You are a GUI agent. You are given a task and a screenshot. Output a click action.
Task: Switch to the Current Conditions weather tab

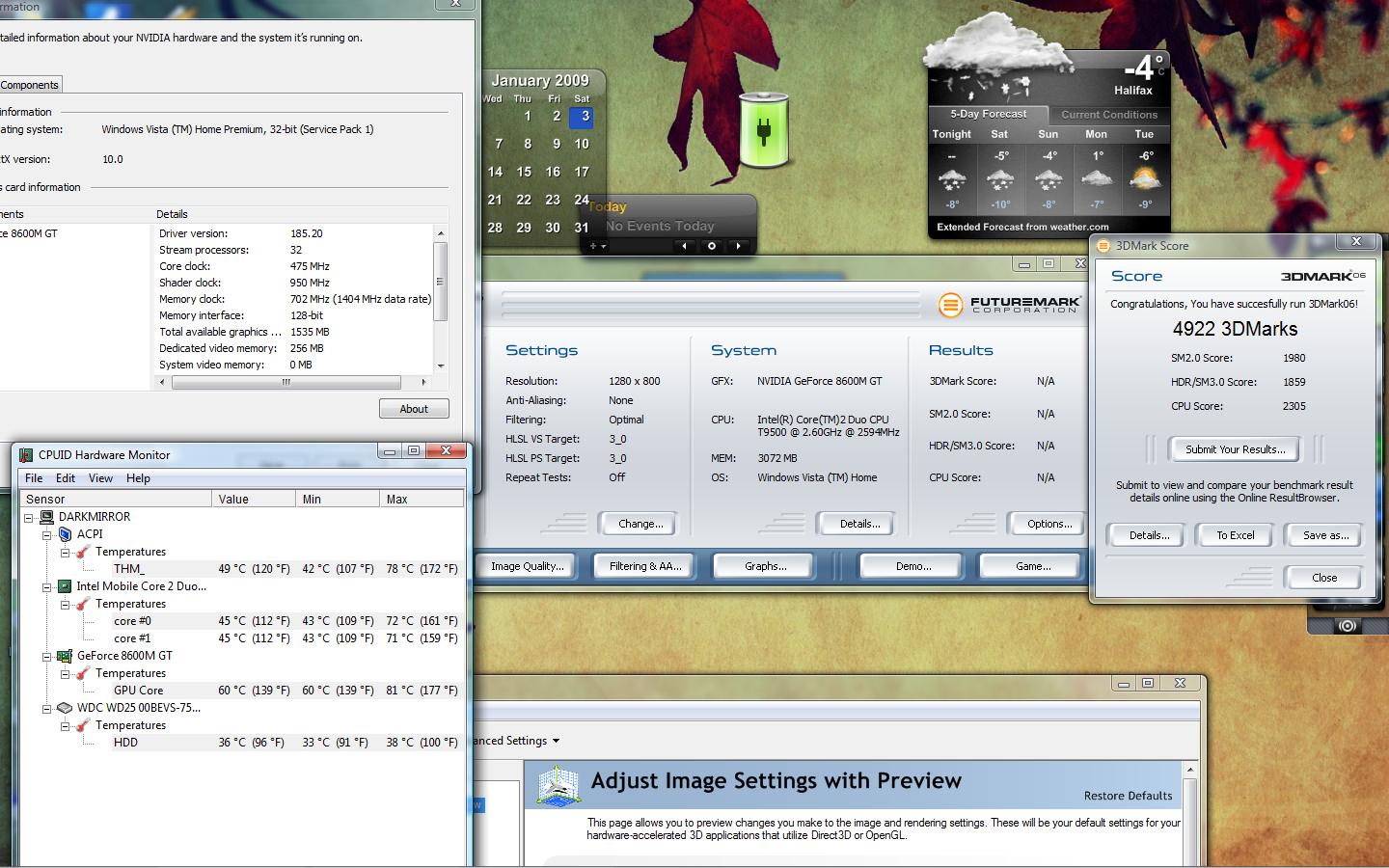[x=1108, y=114]
